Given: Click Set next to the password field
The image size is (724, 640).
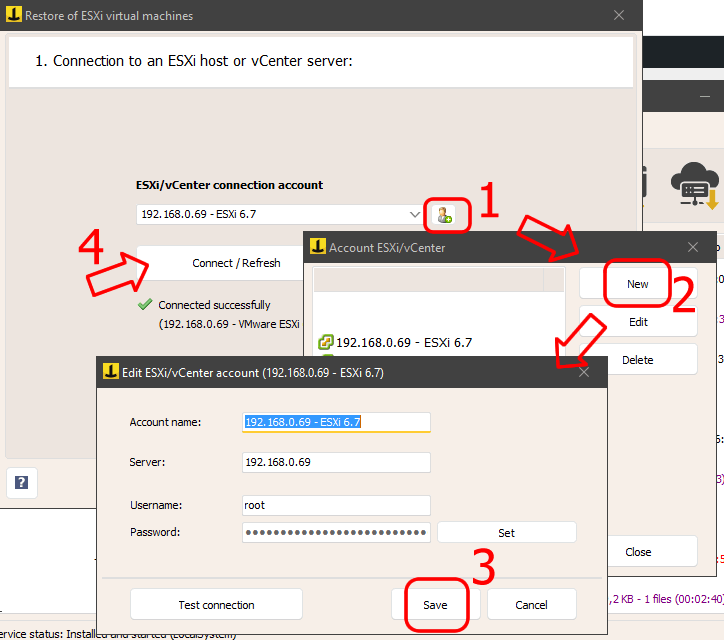Looking at the screenshot, I should point(506,533).
